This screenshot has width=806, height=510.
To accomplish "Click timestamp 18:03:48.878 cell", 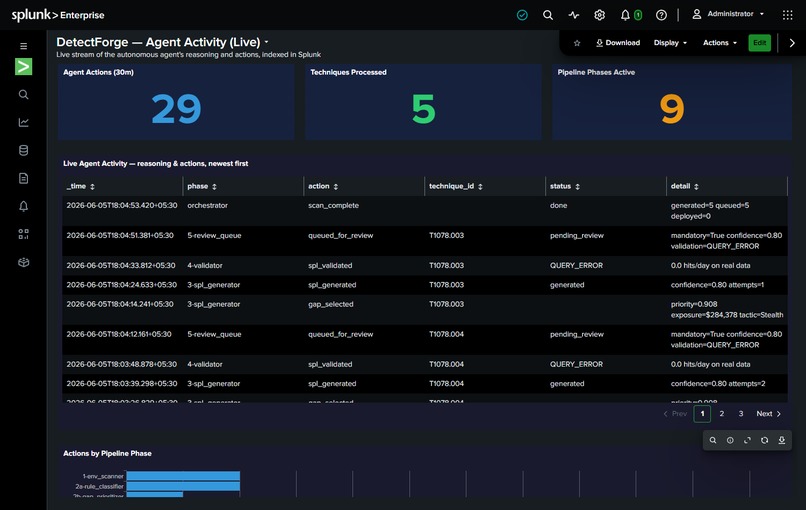I will [121, 364].
